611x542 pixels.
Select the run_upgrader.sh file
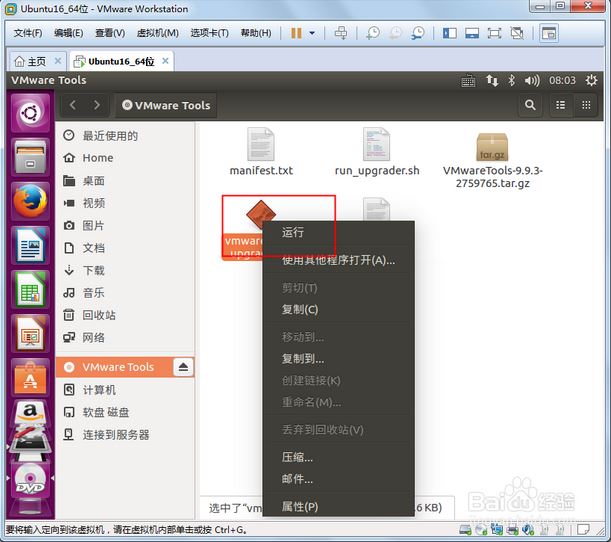pyautogui.click(x=377, y=152)
